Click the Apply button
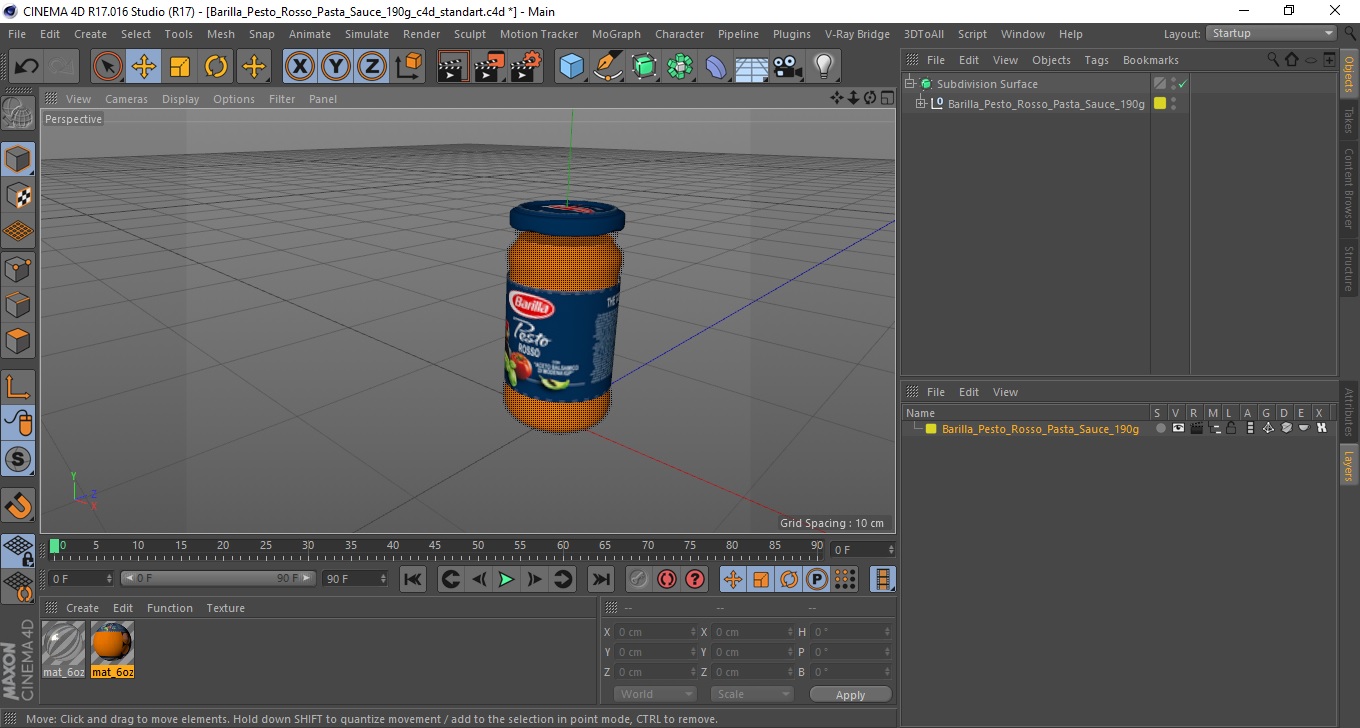 coord(850,695)
